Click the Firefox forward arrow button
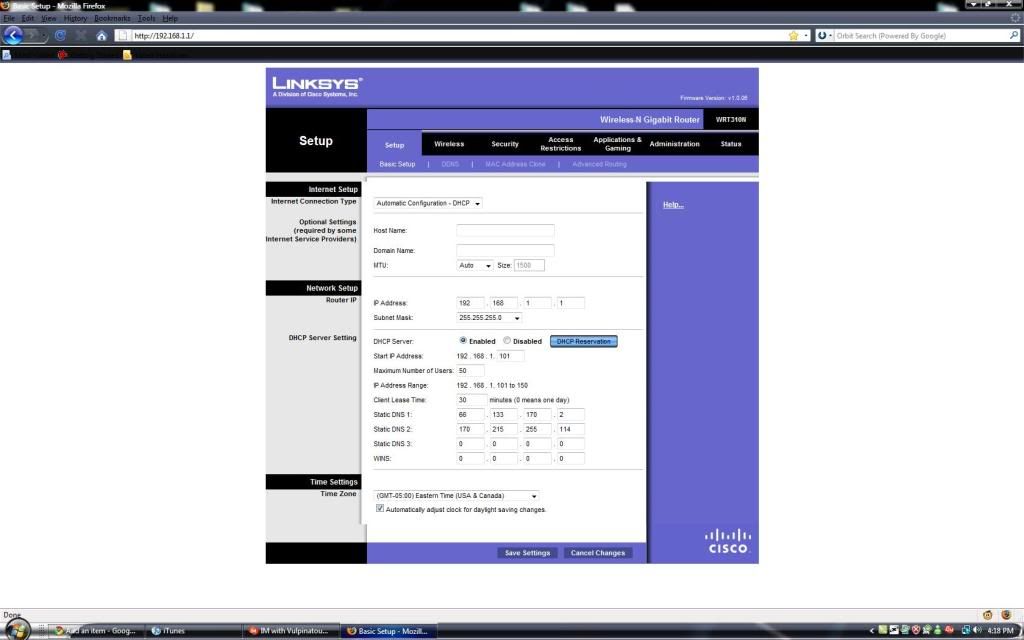This screenshot has width=1024, height=640. 32,35
